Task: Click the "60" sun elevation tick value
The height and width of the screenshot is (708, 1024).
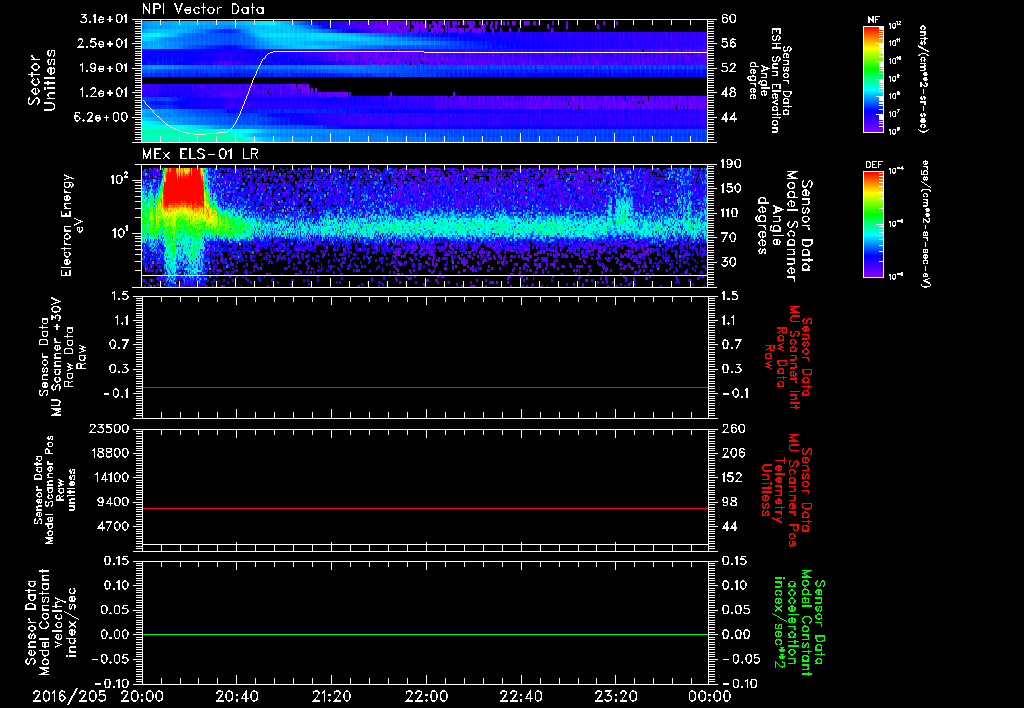Action: pyautogui.click(x=728, y=19)
